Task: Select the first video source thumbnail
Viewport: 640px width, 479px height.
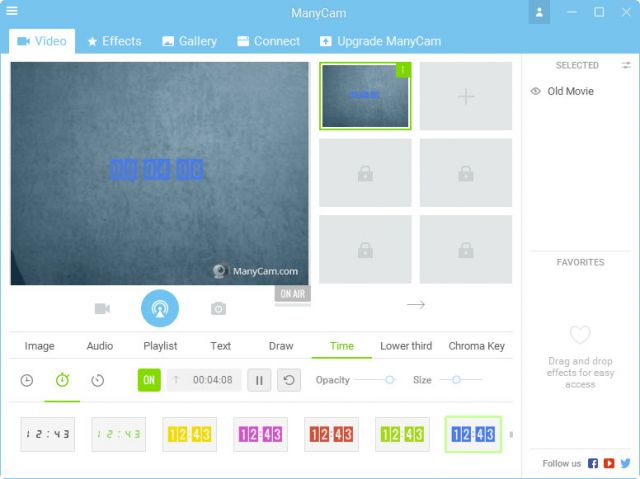Action: tap(365, 96)
